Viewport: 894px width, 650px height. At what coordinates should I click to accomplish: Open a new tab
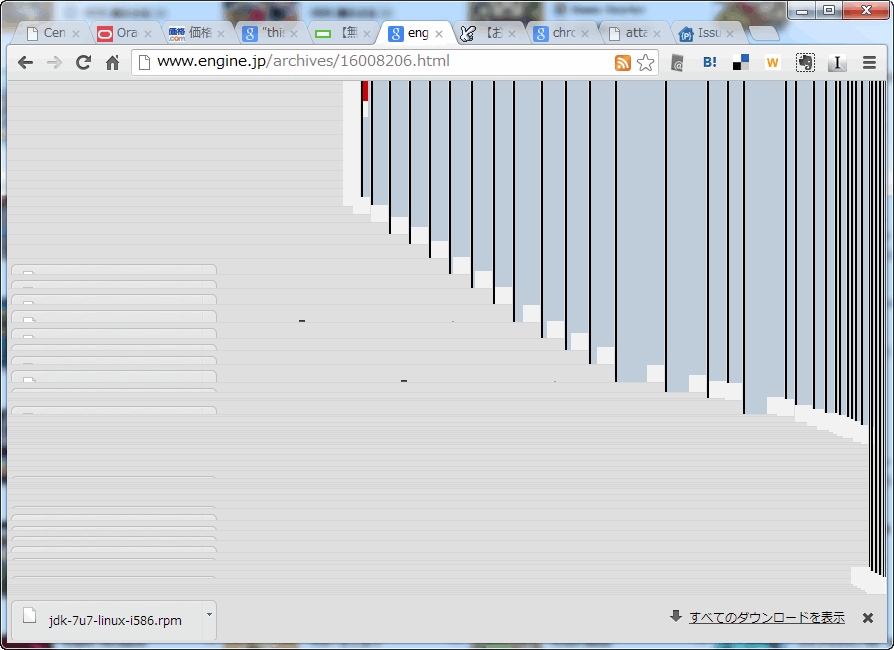point(764,34)
